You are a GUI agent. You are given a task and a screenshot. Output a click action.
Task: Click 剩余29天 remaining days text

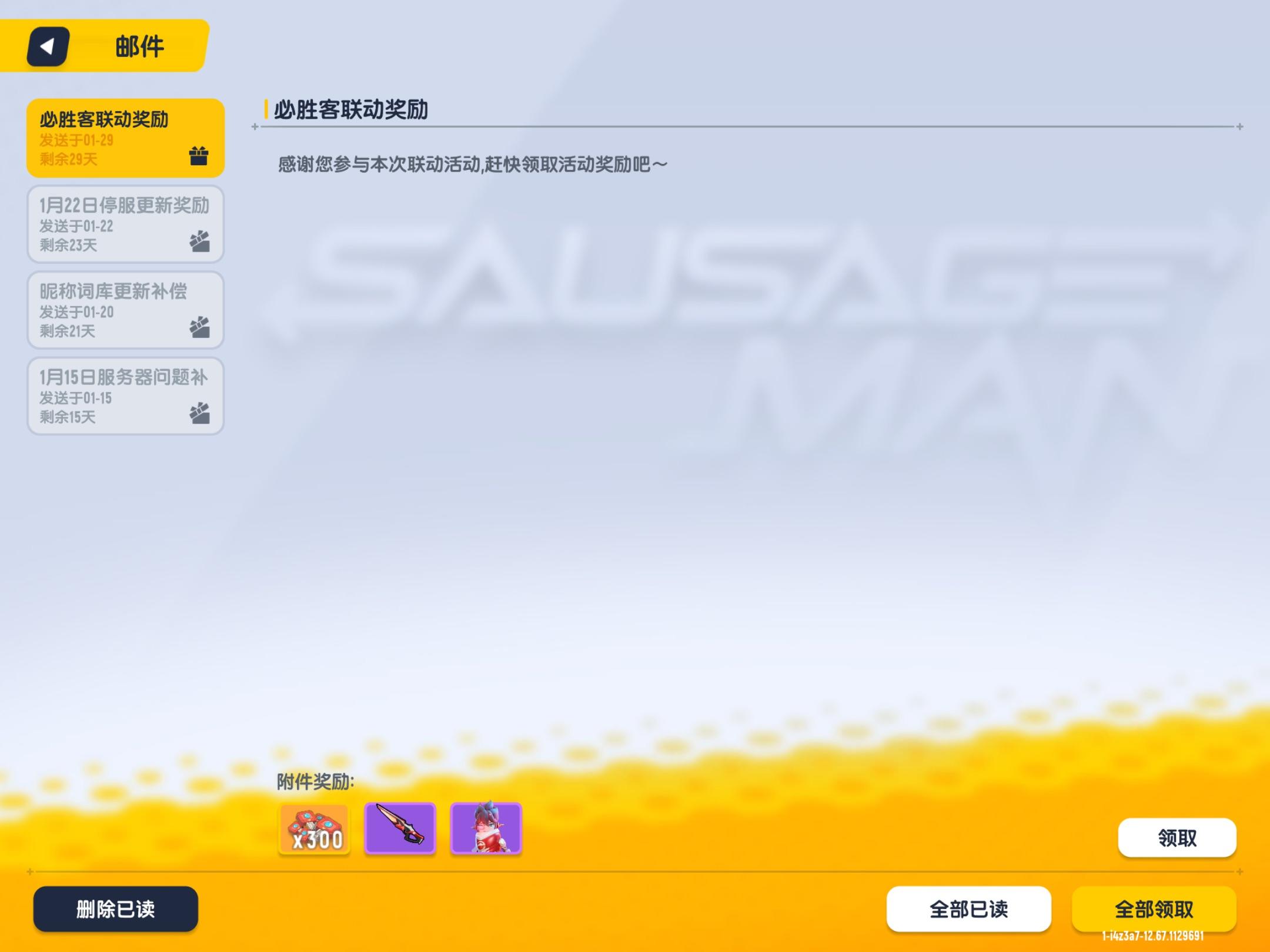click(68, 159)
